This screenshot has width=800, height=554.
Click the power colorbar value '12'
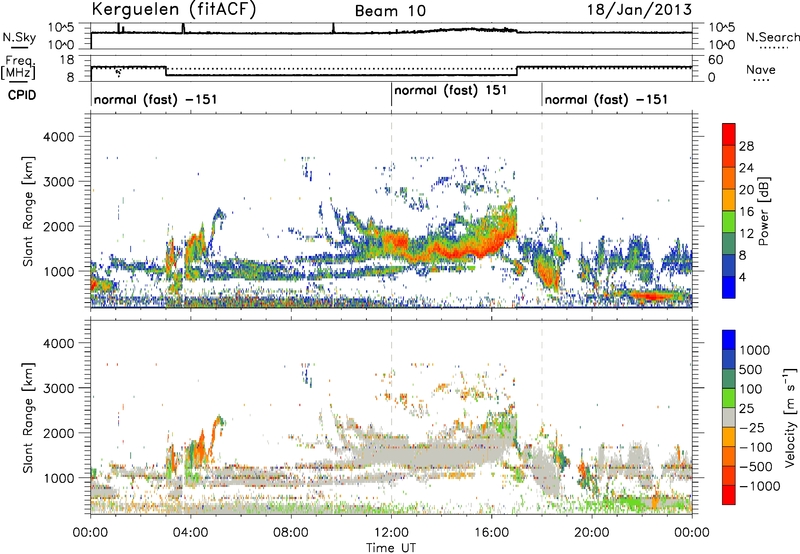pos(746,233)
